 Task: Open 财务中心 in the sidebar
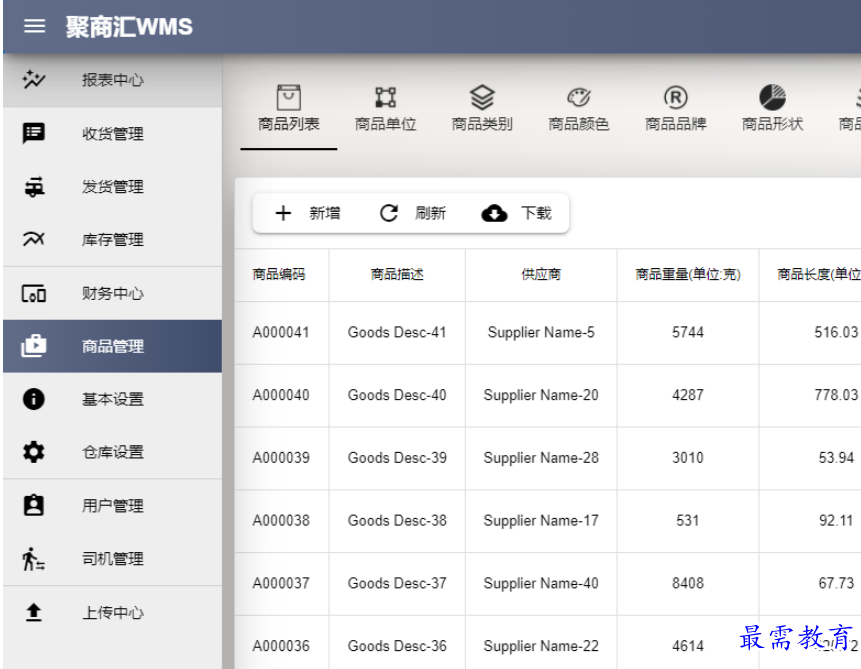(x=111, y=293)
